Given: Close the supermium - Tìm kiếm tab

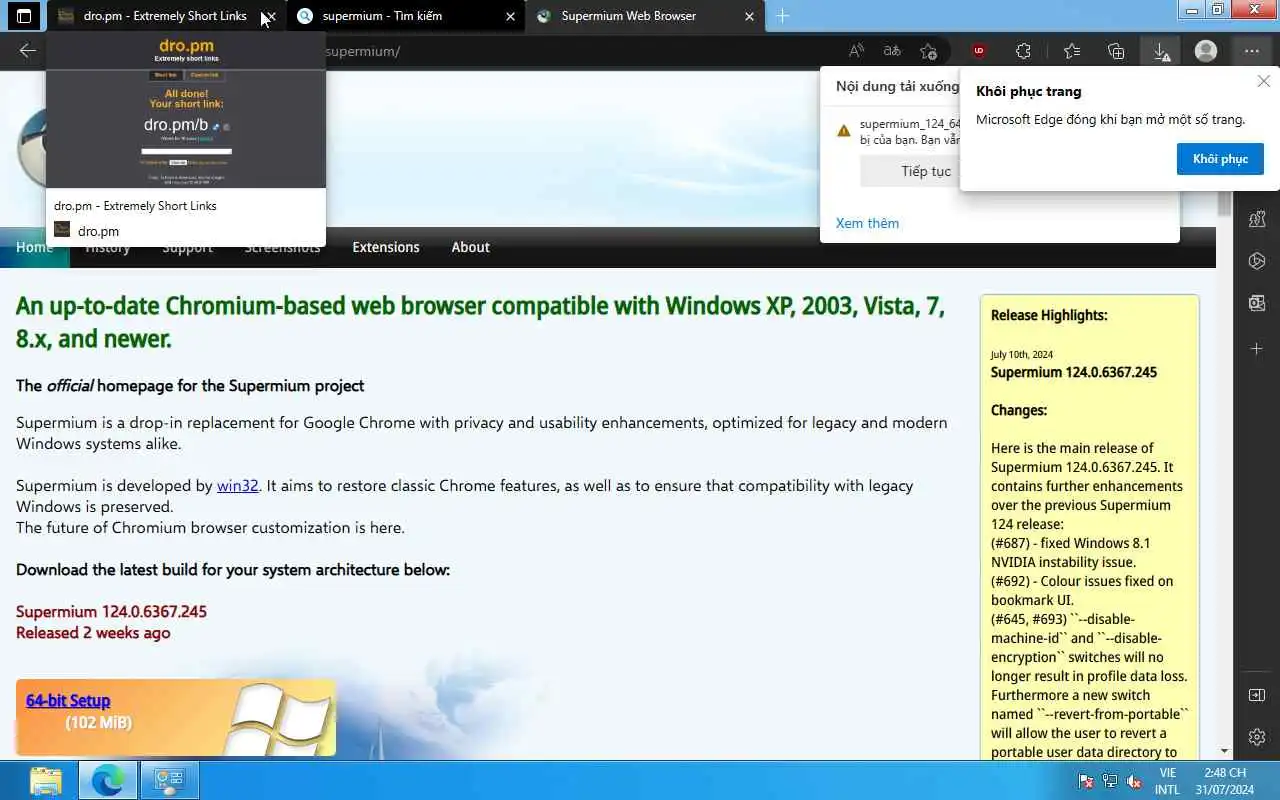Looking at the screenshot, I should pyautogui.click(x=511, y=16).
